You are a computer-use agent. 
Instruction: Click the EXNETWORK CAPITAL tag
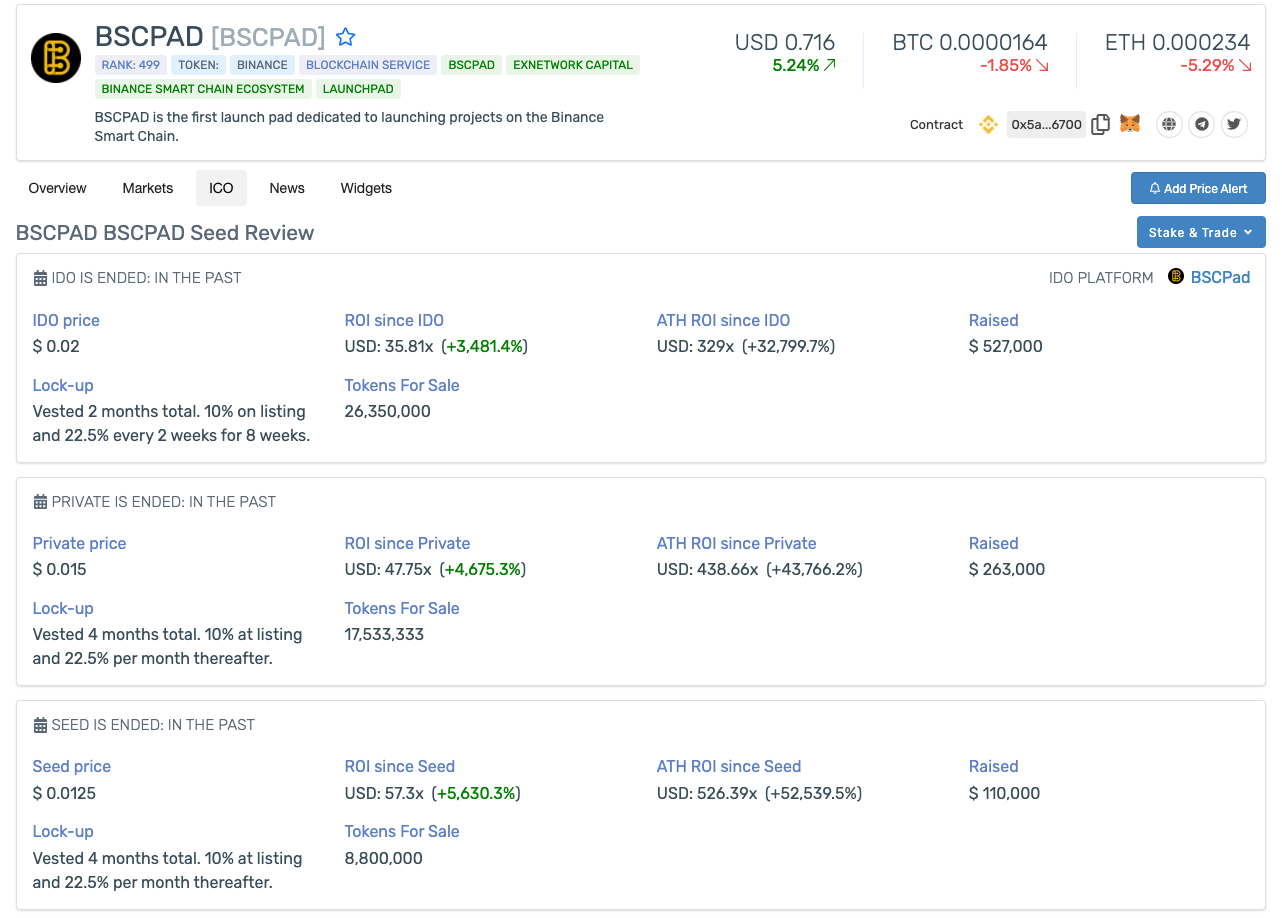(x=573, y=65)
